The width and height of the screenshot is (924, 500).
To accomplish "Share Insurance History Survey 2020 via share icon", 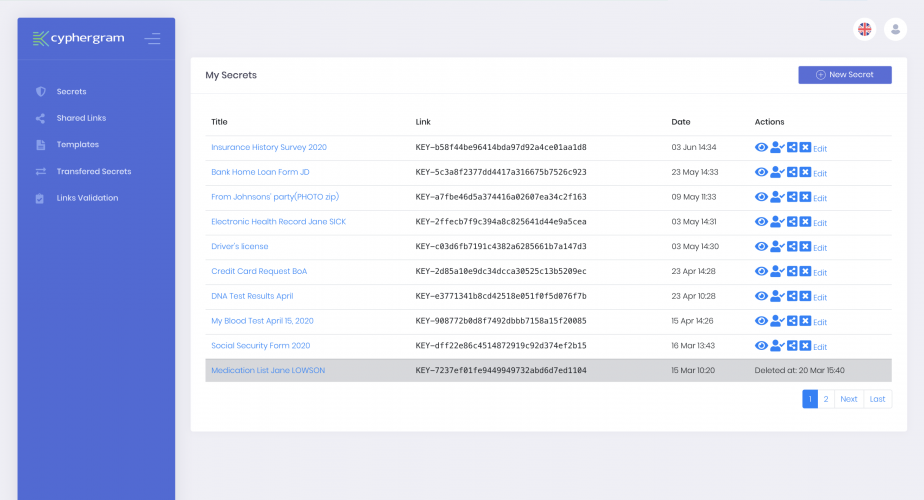I will [793, 147].
